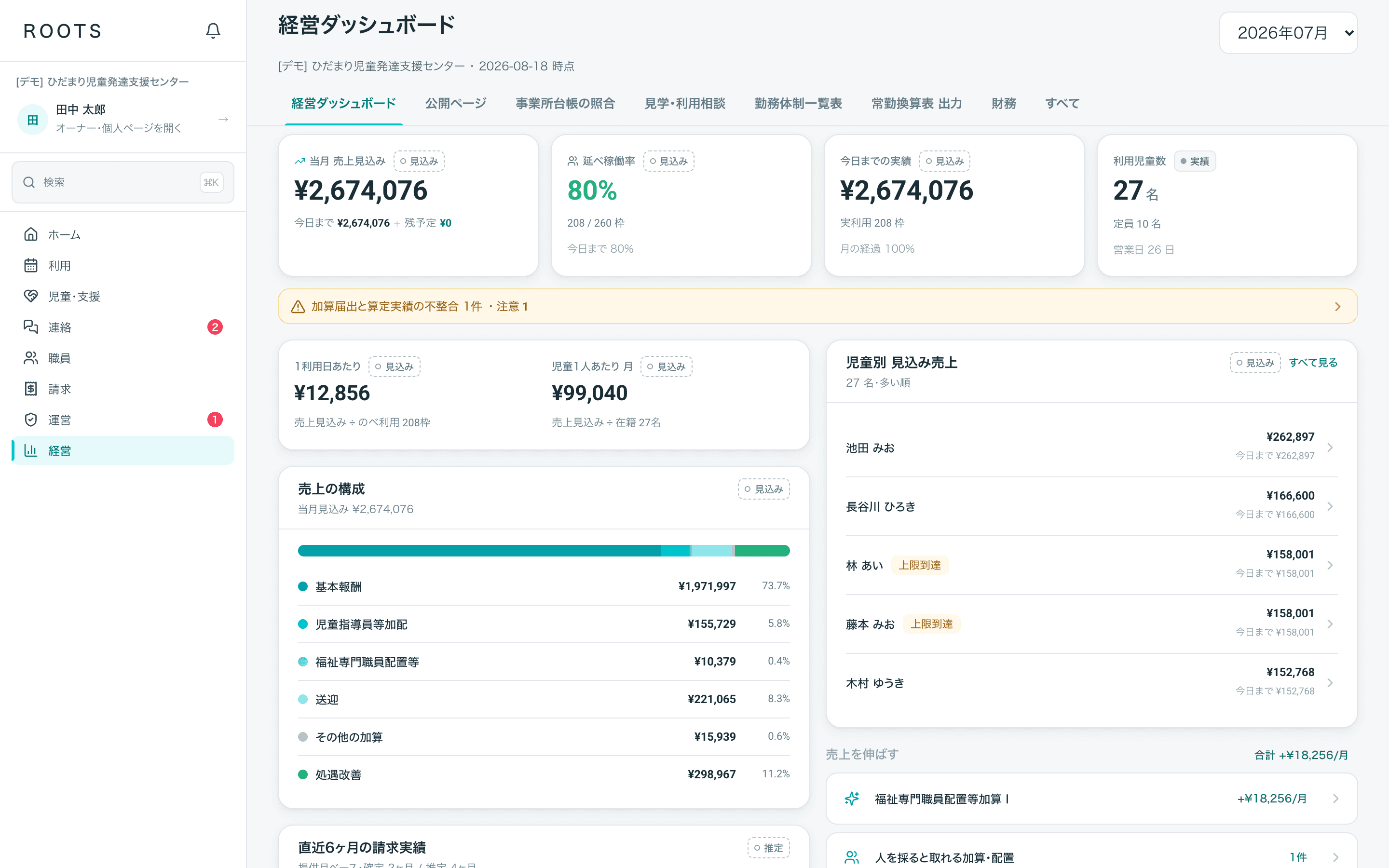This screenshot has height=868, width=1389.
Task: Click the warning triangle in 加算届出 alert
Action: (x=298, y=307)
